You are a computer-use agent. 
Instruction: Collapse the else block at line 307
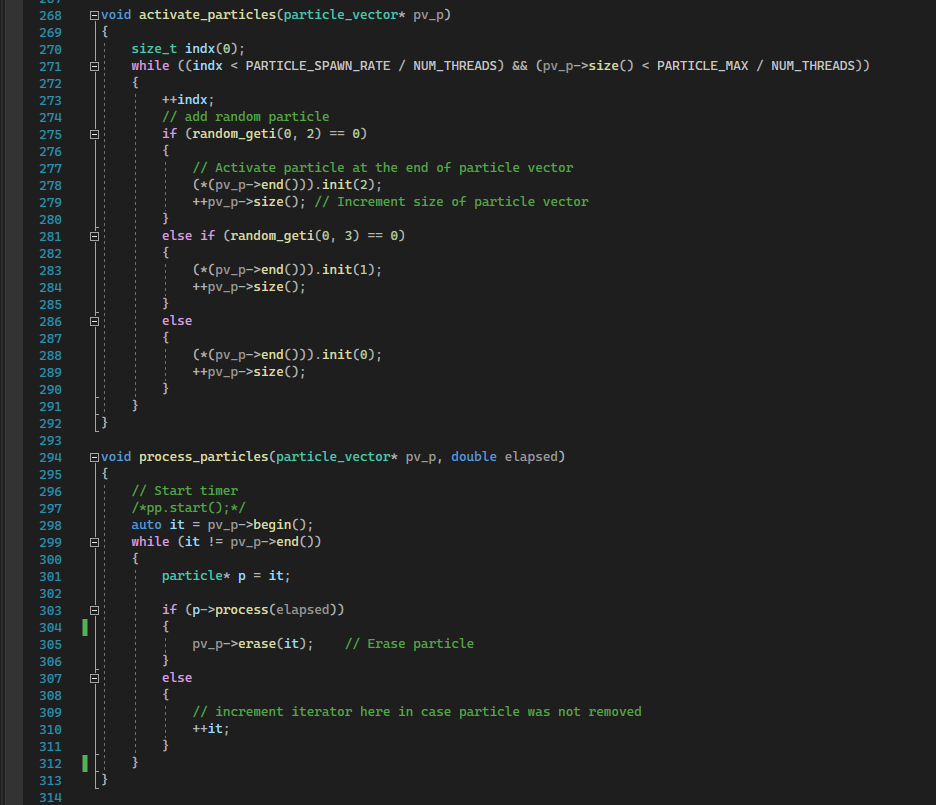point(94,678)
